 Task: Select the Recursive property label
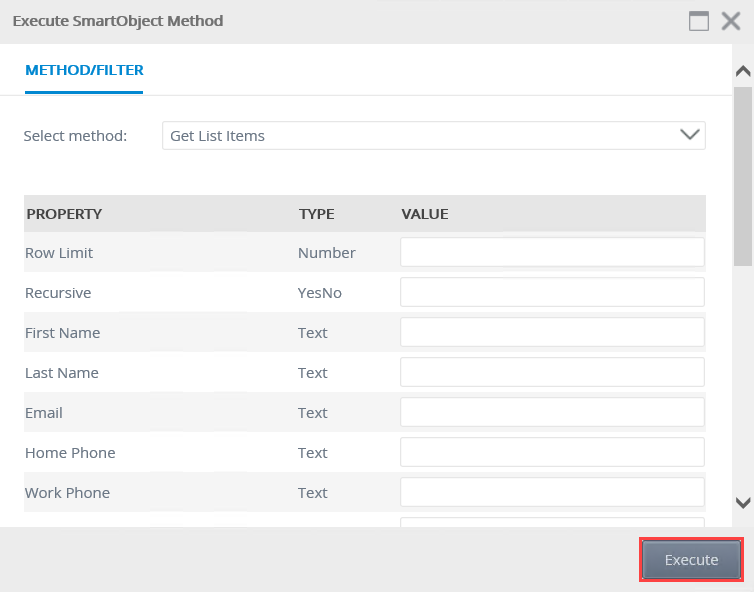point(58,293)
